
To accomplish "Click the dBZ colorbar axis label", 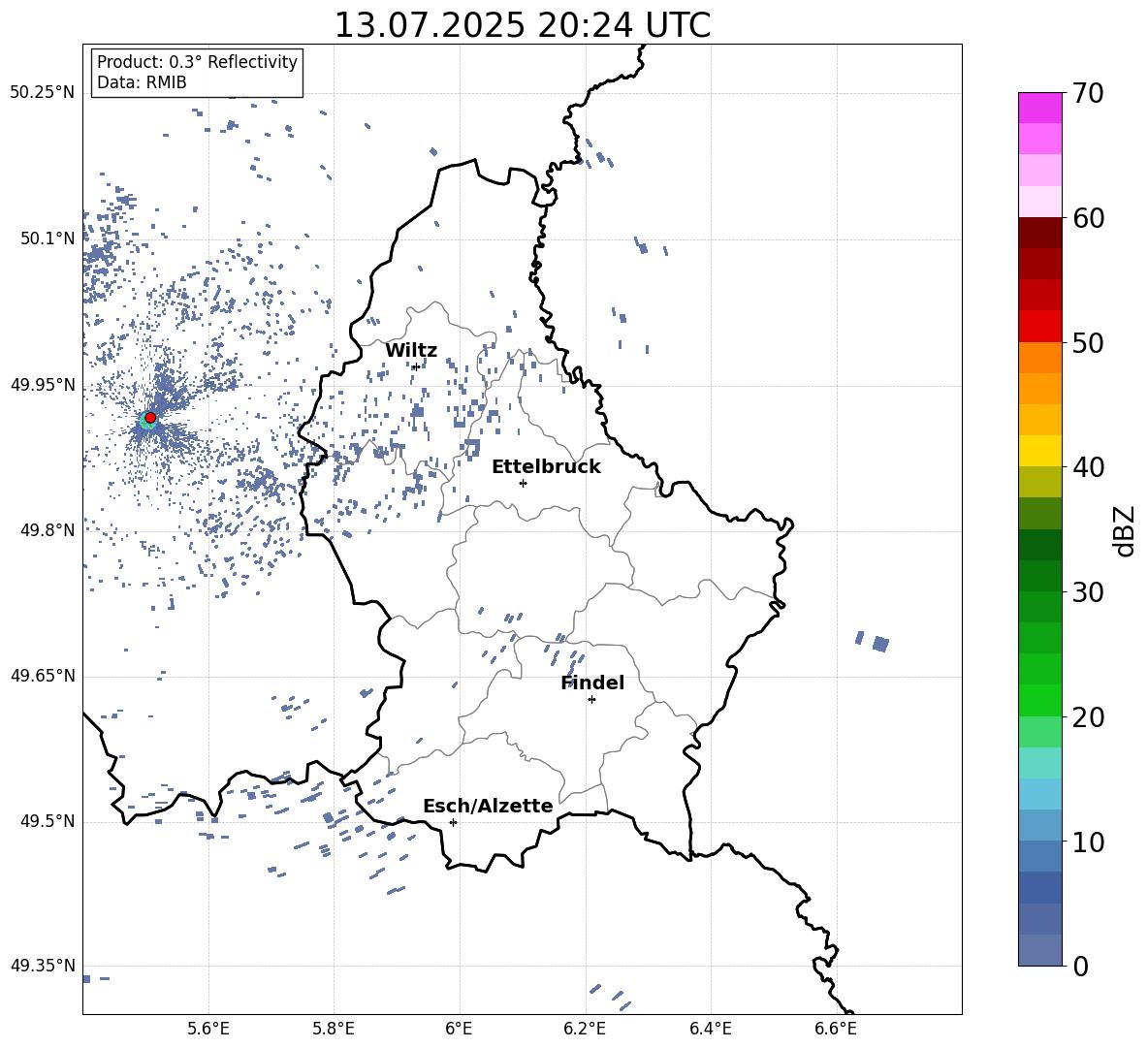I will [1125, 530].
